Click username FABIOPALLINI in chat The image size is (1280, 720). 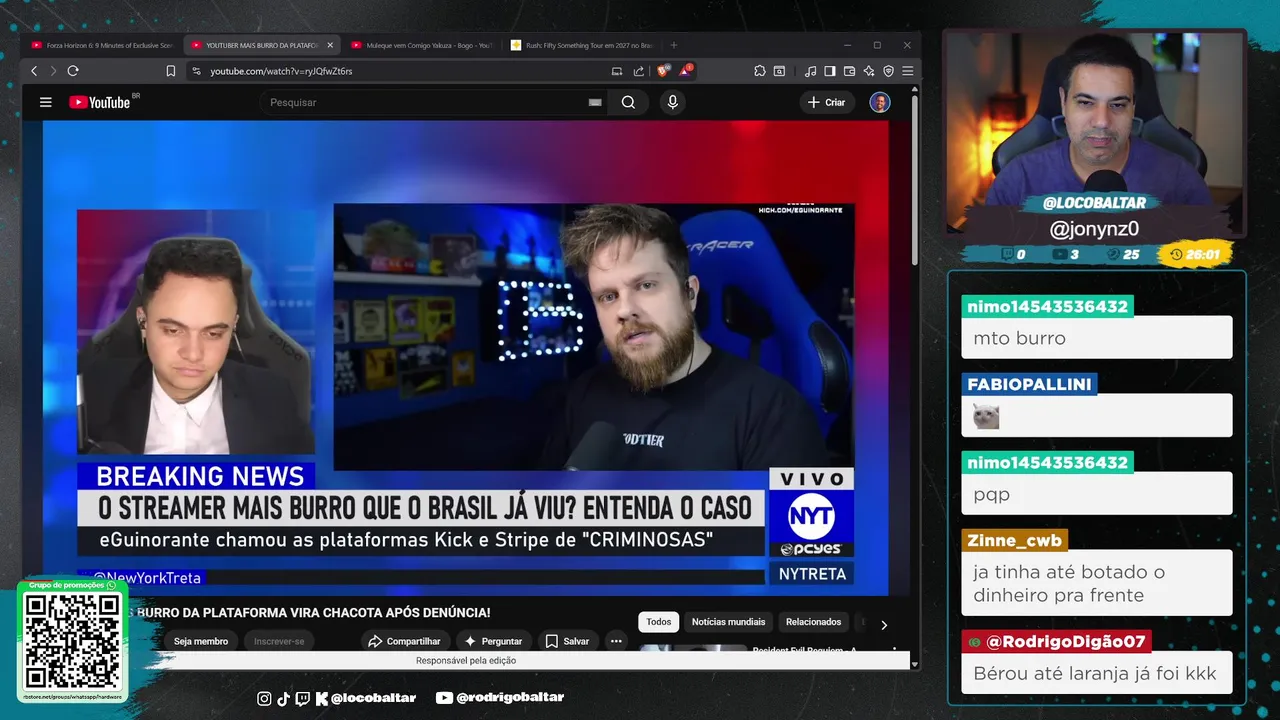pyautogui.click(x=1029, y=384)
